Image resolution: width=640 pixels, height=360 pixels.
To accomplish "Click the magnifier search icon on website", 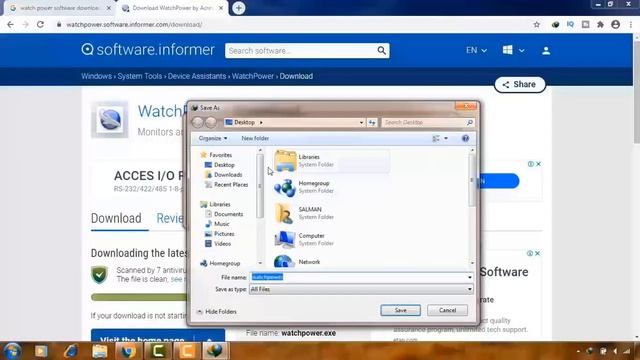I will pyautogui.click(x=382, y=51).
